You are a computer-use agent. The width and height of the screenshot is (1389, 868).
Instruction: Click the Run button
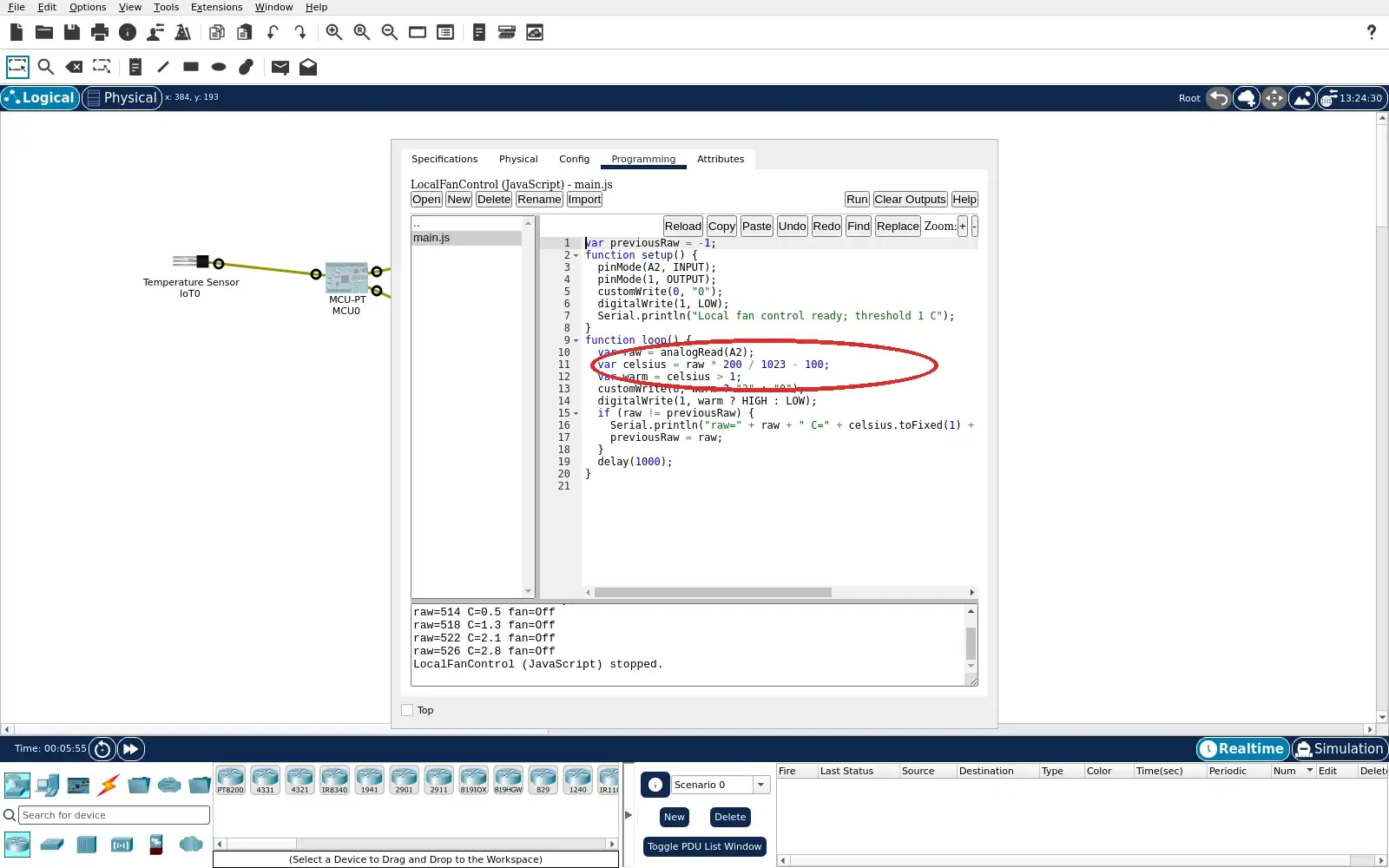pos(857,200)
